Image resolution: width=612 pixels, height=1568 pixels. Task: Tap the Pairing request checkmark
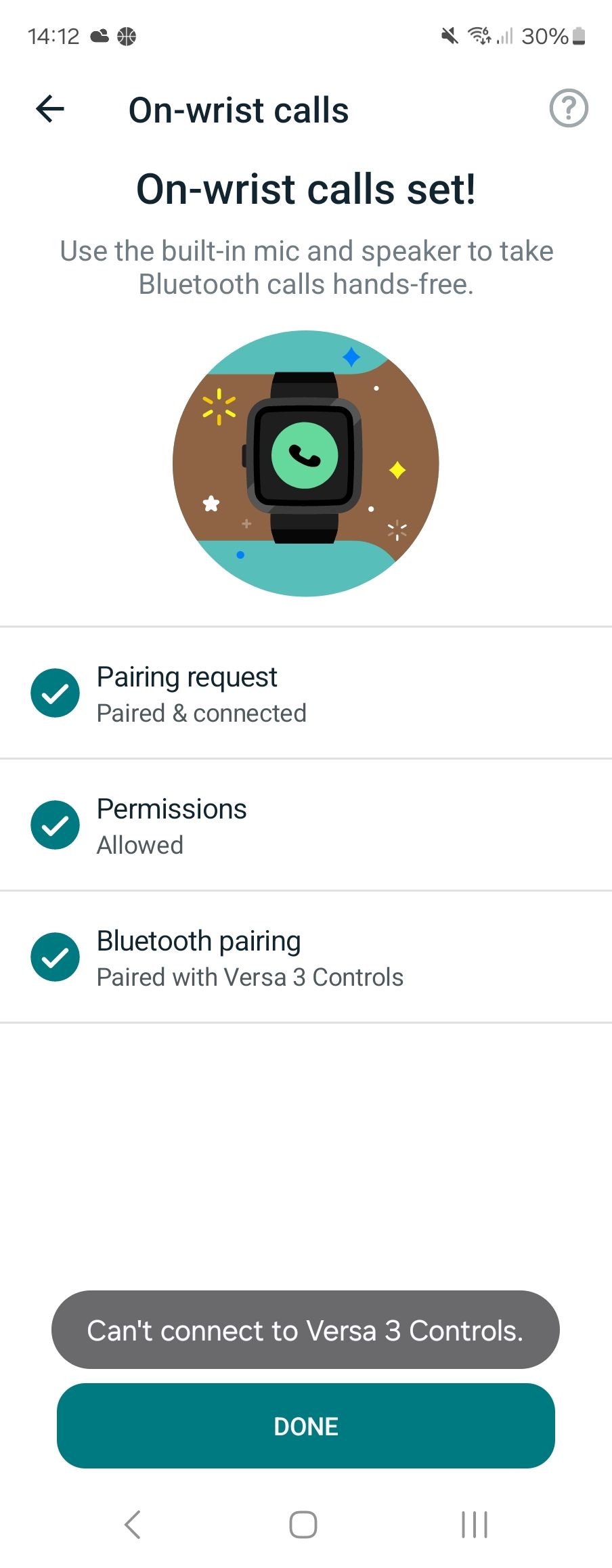(56, 693)
